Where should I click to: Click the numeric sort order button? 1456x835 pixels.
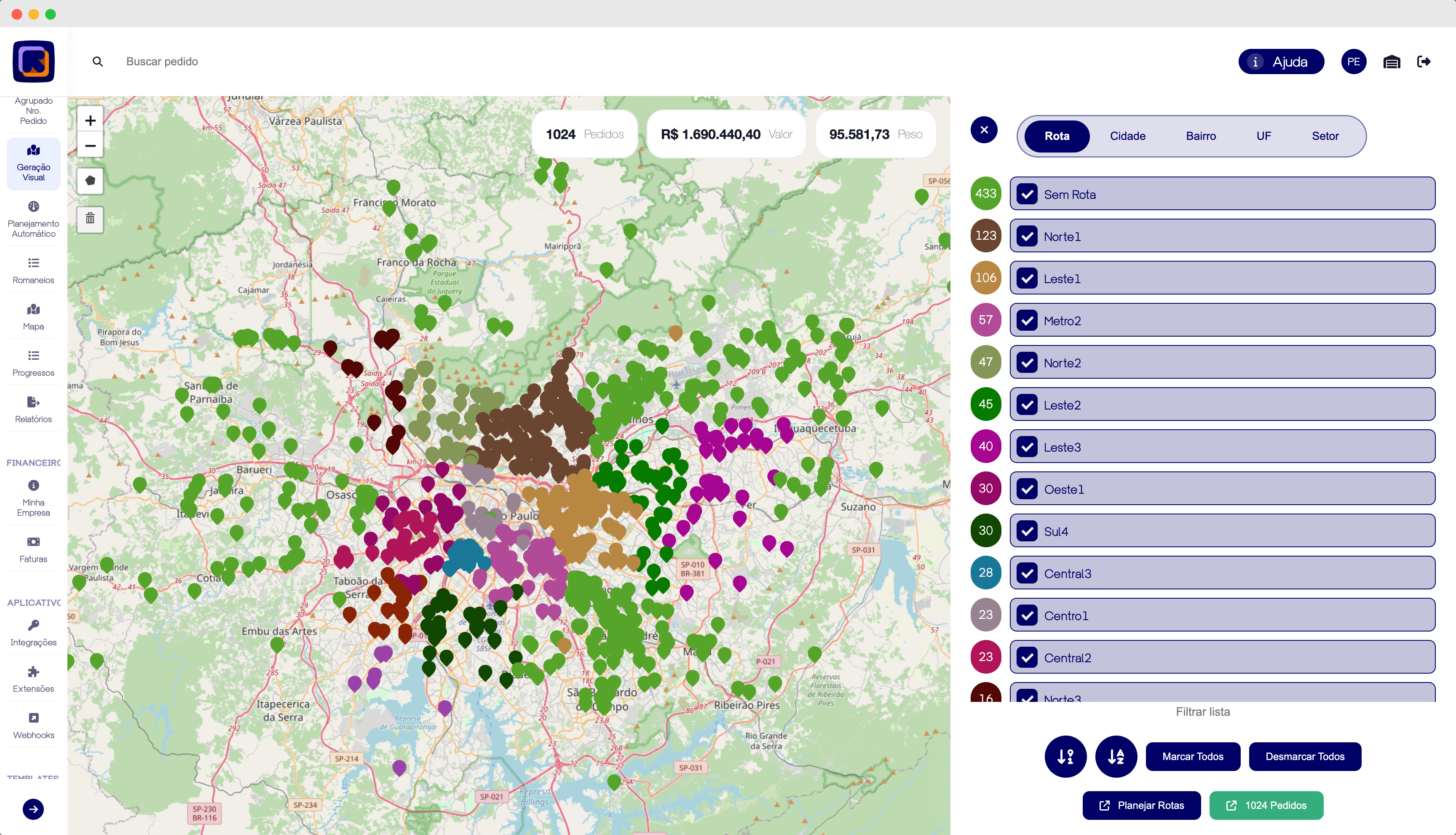(1065, 757)
